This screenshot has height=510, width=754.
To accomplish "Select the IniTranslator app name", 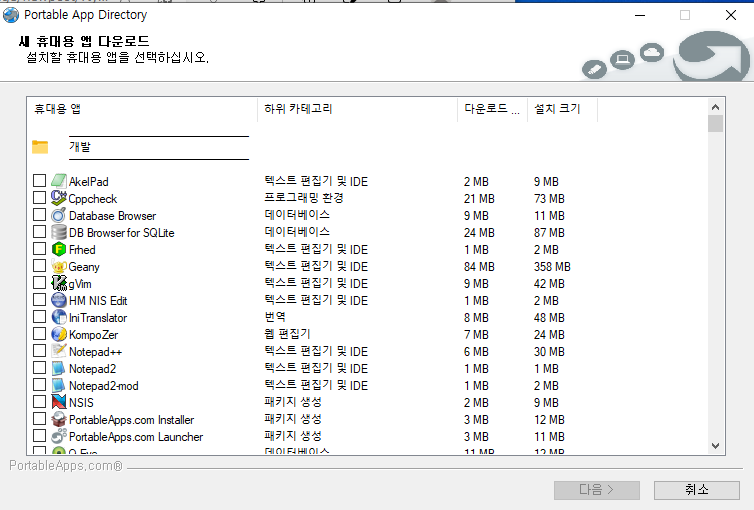I will [98, 318].
